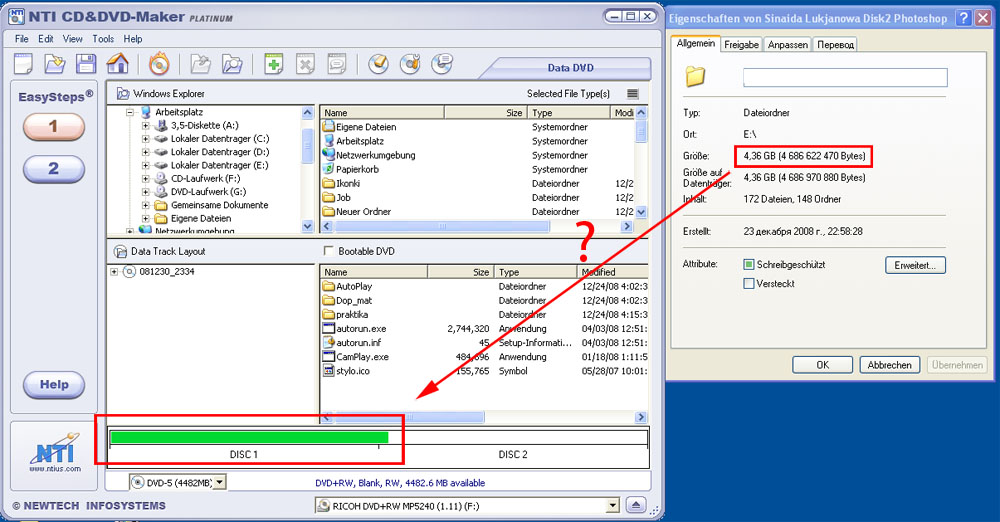Click the Selected File Type(s) list icon
This screenshot has width=1000, height=522.
click(x=633, y=94)
